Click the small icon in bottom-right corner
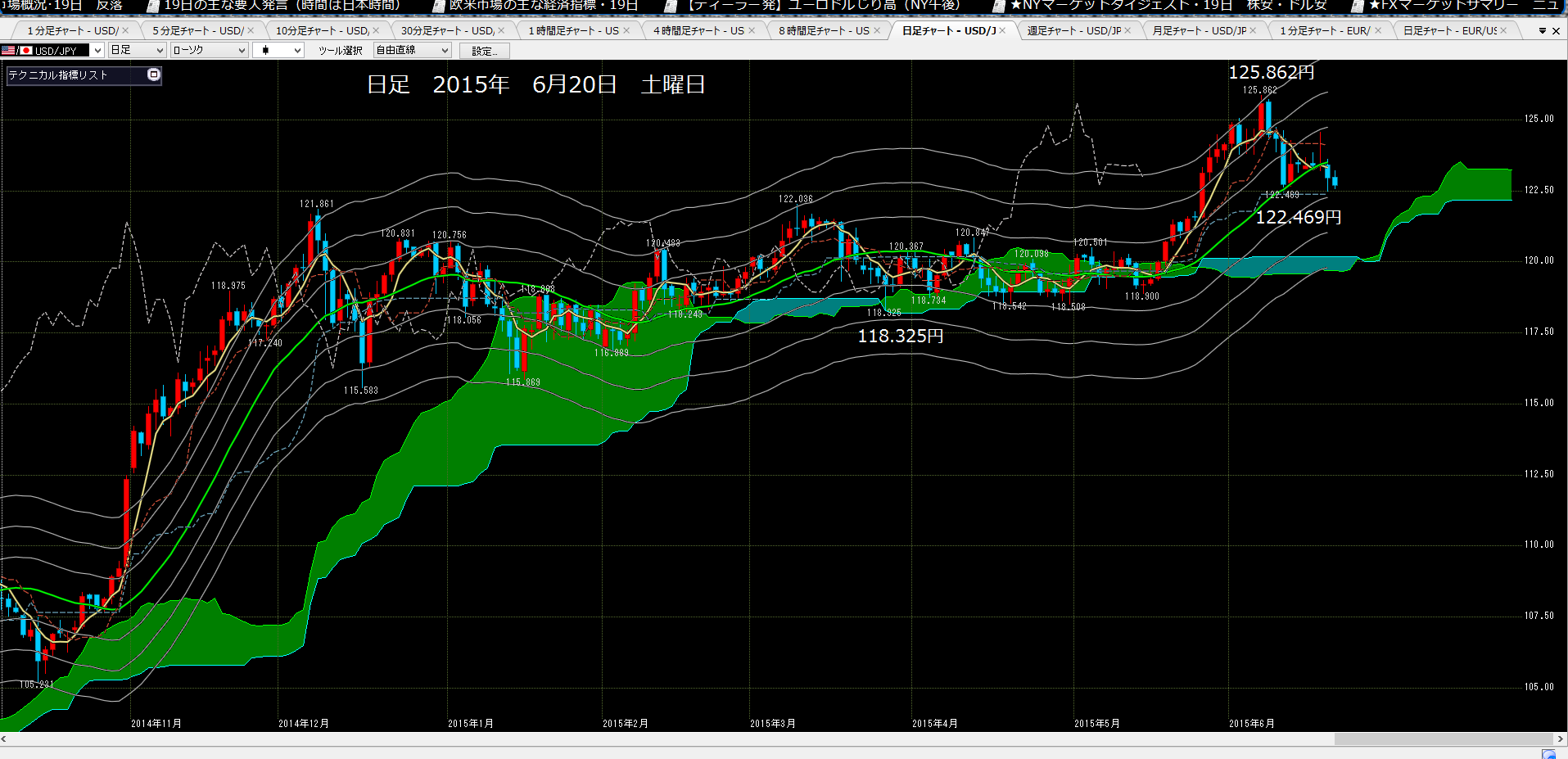This screenshot has height=759, width=1568. point(1548,754)
